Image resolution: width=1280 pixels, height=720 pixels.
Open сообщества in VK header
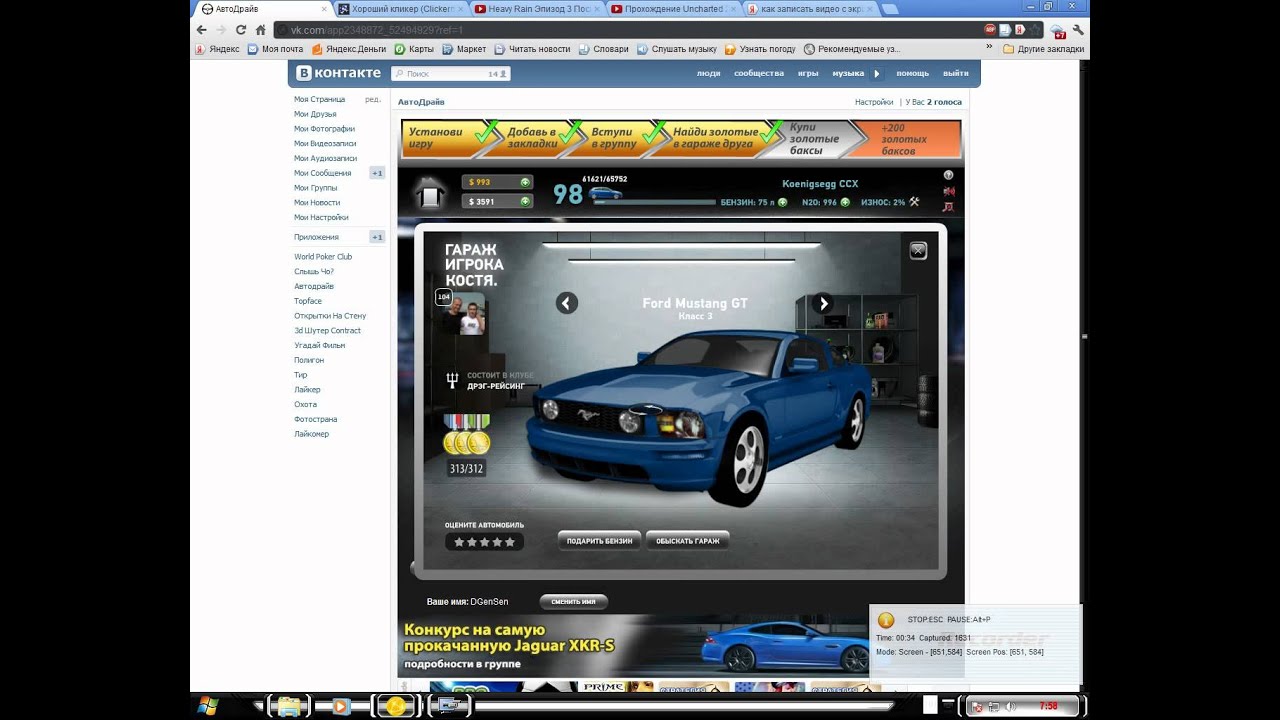pos(759,73)
